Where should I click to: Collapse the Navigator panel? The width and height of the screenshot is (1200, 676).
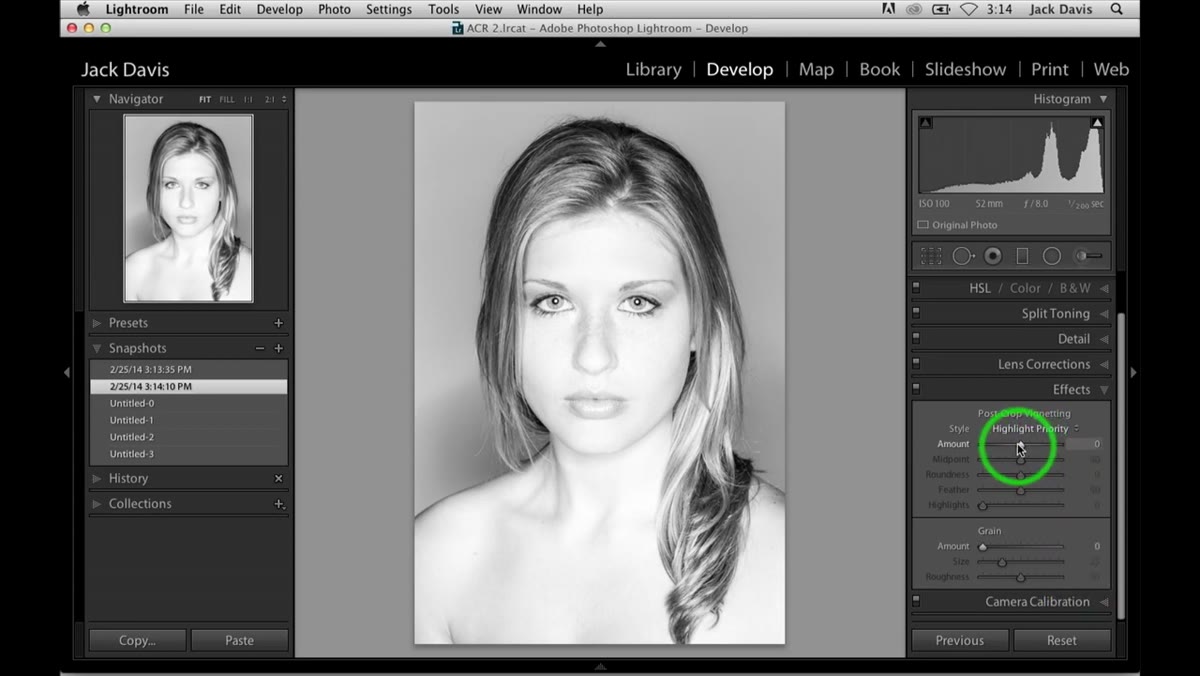pos(97,99)
